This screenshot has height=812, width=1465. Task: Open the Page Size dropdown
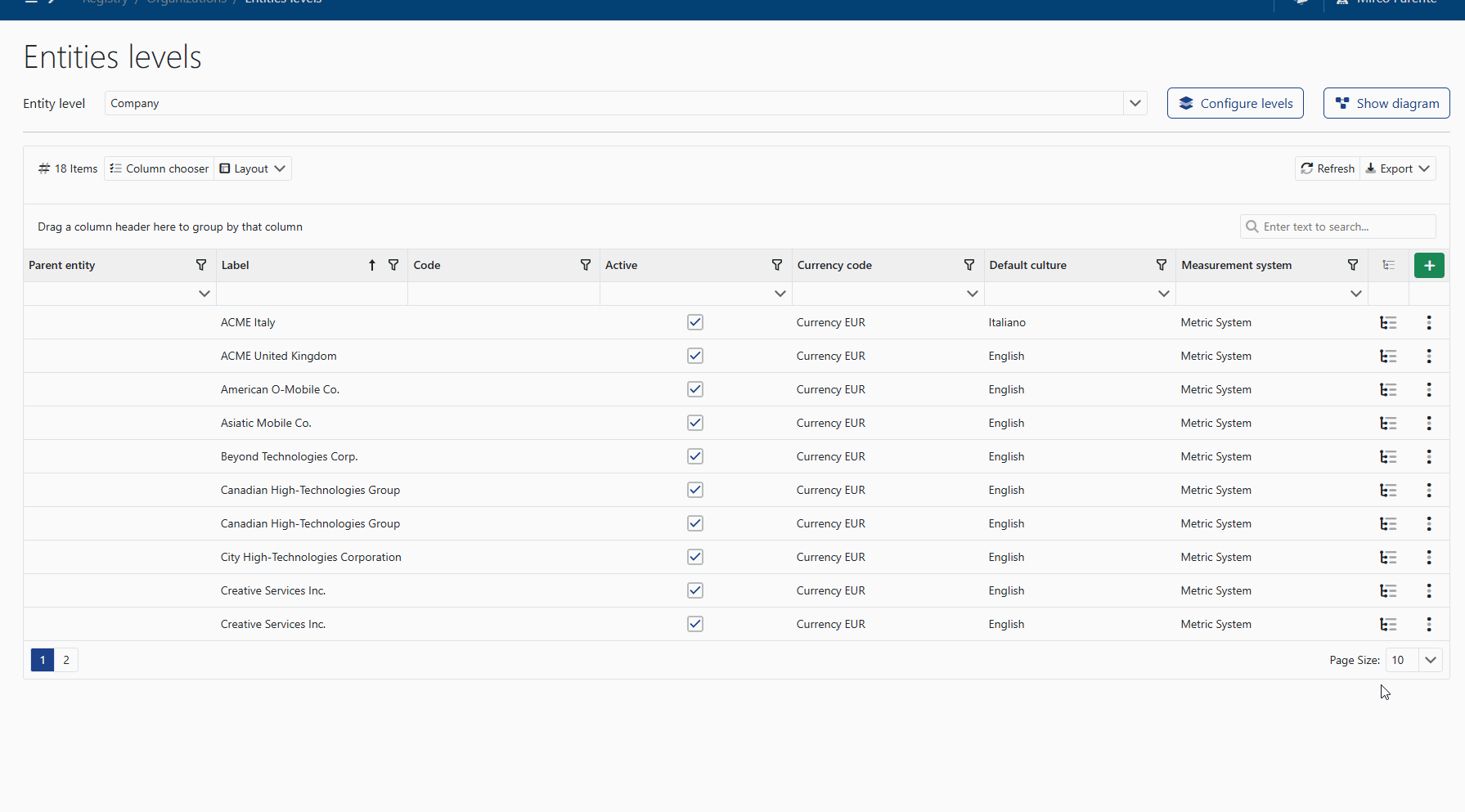pos(1430,661)
